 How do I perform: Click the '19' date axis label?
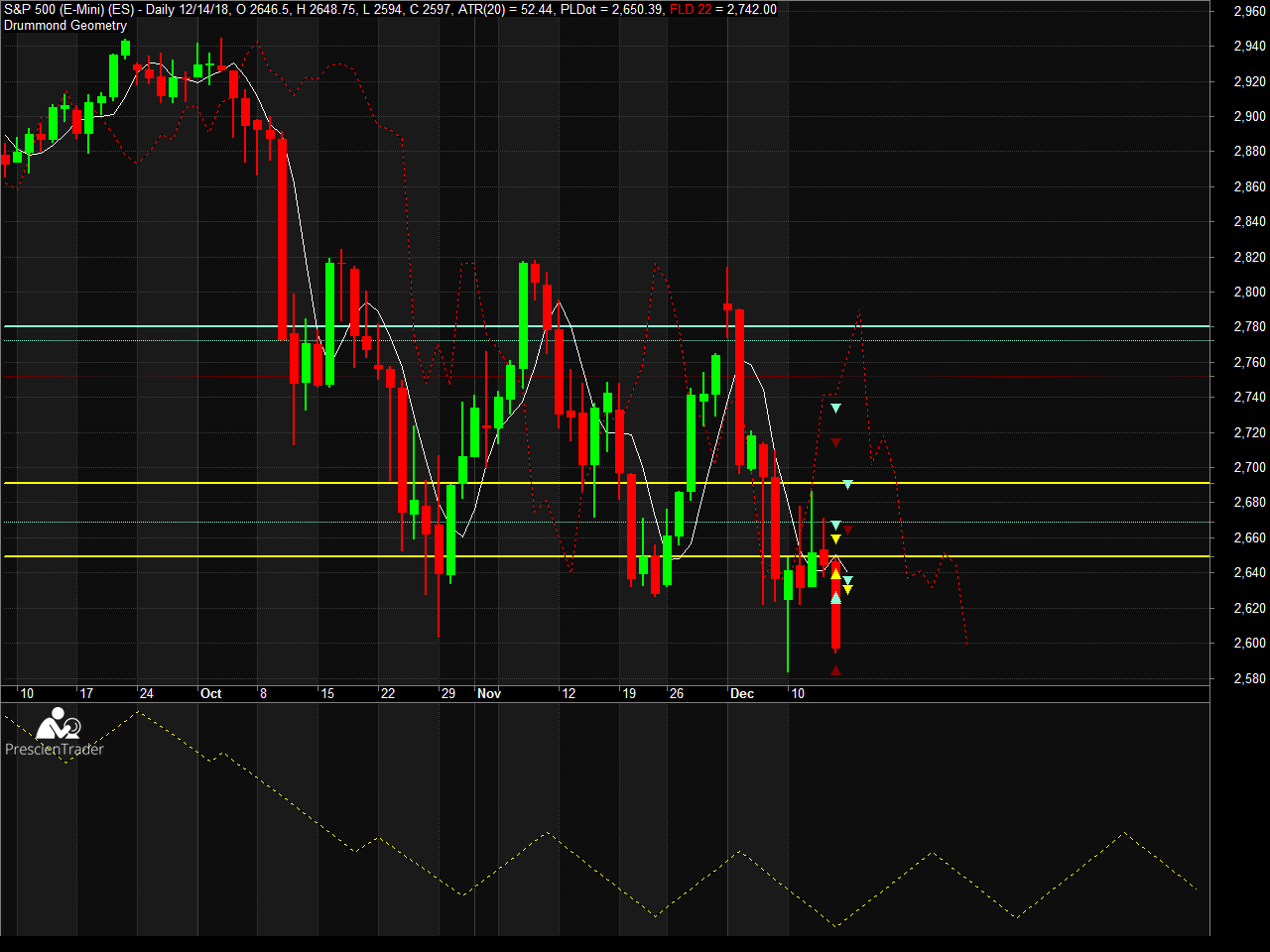click(x=629, y=693)
